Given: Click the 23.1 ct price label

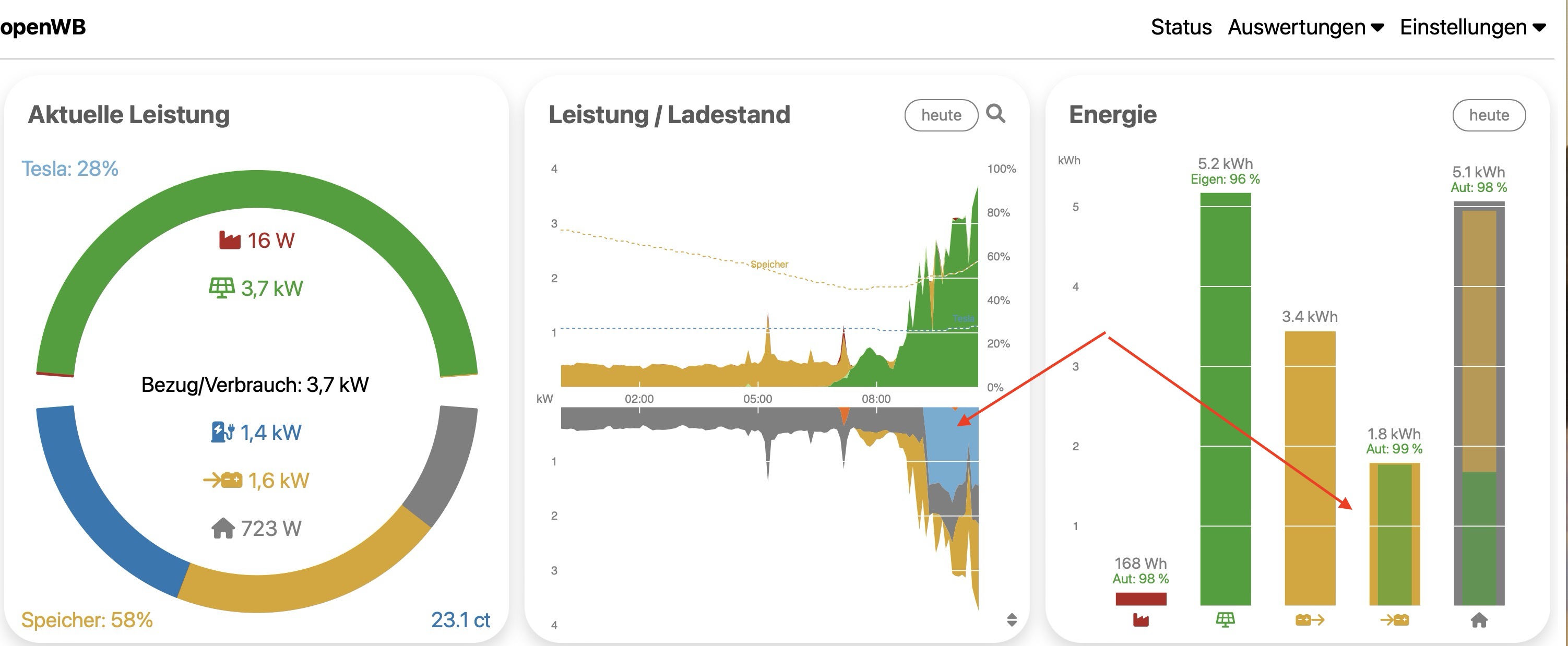Looking at the screenshot, I should click(x=460, y=619).
